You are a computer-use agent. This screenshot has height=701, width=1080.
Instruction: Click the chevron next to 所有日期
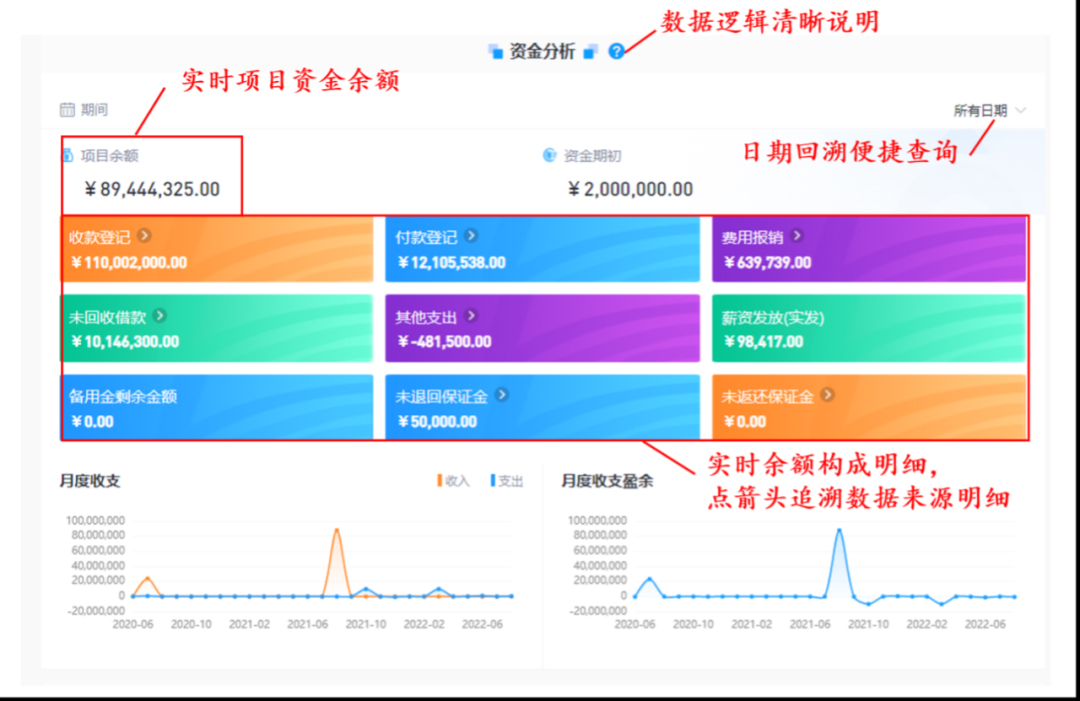click(x=1020, y=111)
